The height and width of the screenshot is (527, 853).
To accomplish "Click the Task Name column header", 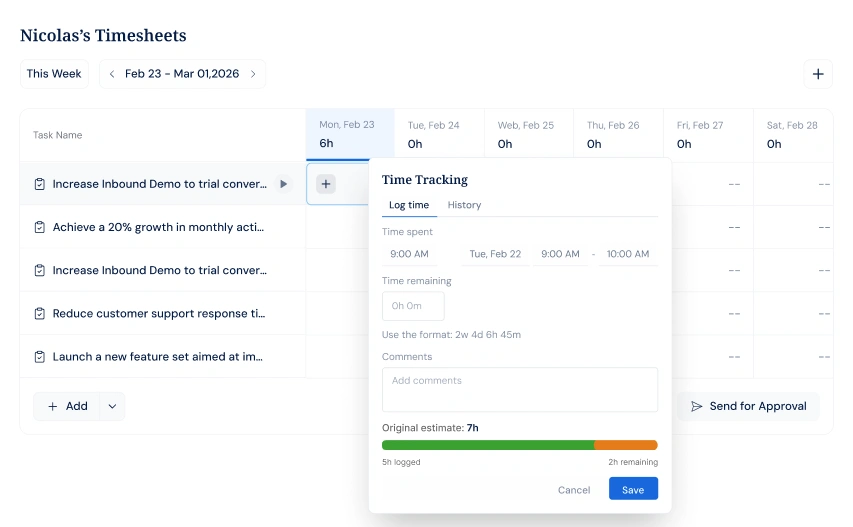I will (x=57, y=135).
